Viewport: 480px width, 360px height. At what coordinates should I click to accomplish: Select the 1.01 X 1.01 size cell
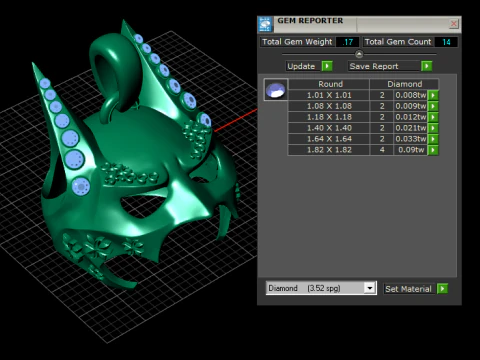pos(329,95)
